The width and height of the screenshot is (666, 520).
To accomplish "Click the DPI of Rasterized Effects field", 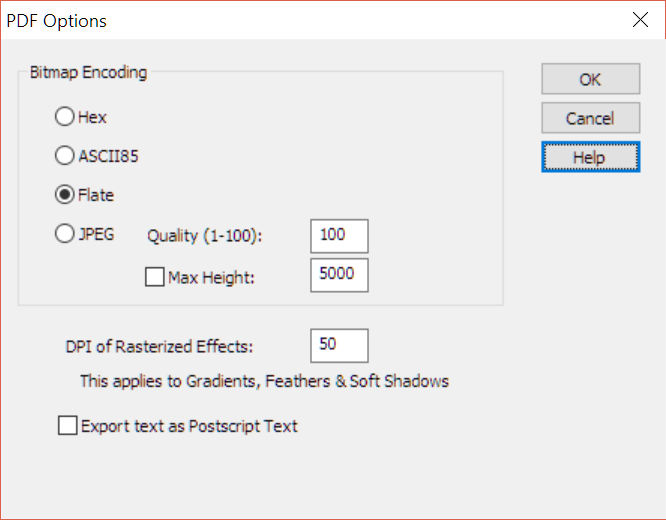I will [339, 345].
